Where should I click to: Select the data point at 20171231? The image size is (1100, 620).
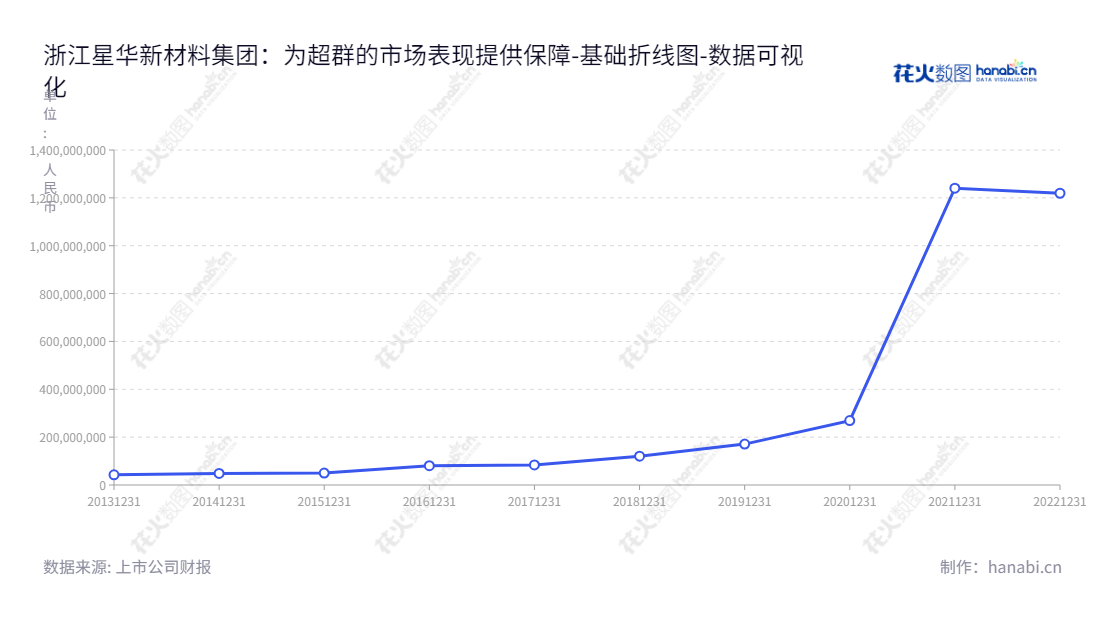coord(535,465)
